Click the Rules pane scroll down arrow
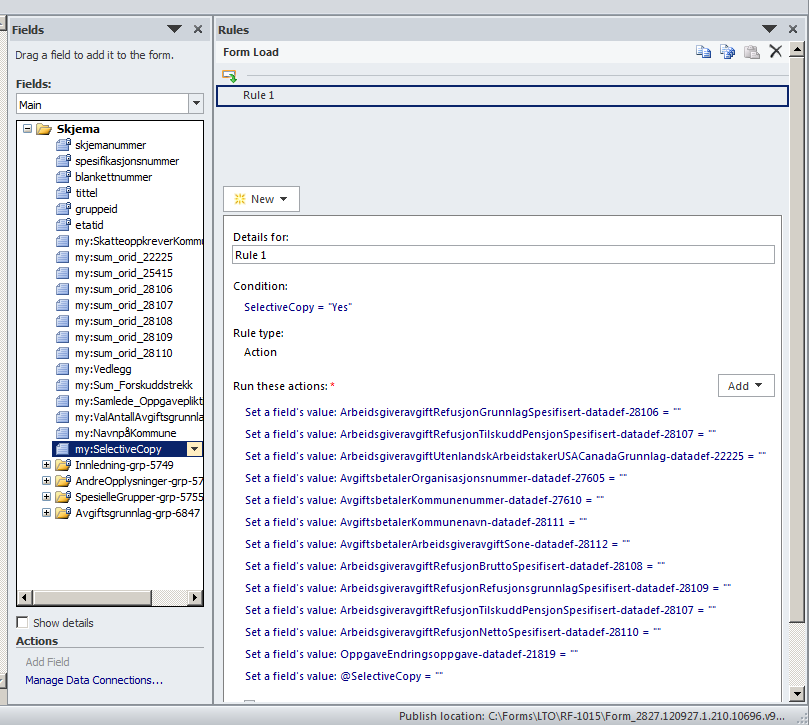This screenshot has height=725, width=809. [x=797, y=694]
